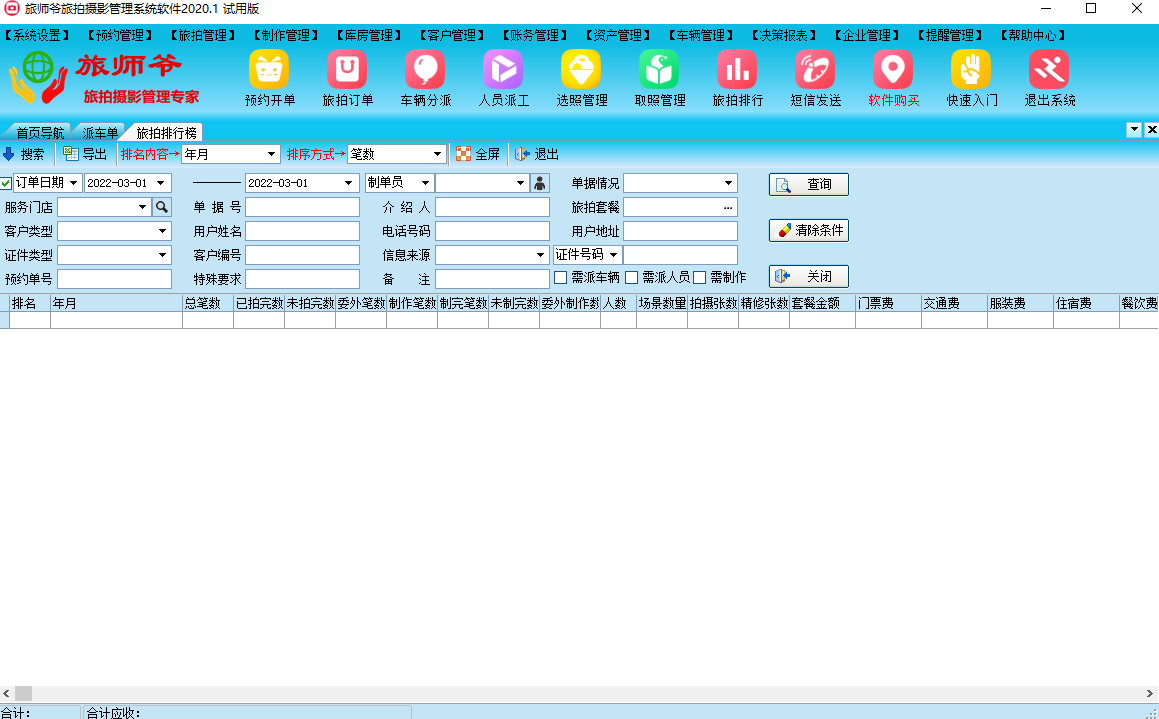Click the 查询 button

[x=809, y=184]
